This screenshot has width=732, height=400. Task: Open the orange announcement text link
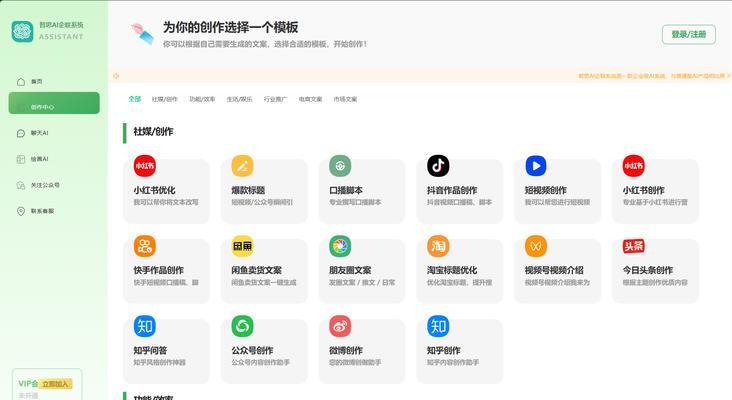click(x=652, y=76)
